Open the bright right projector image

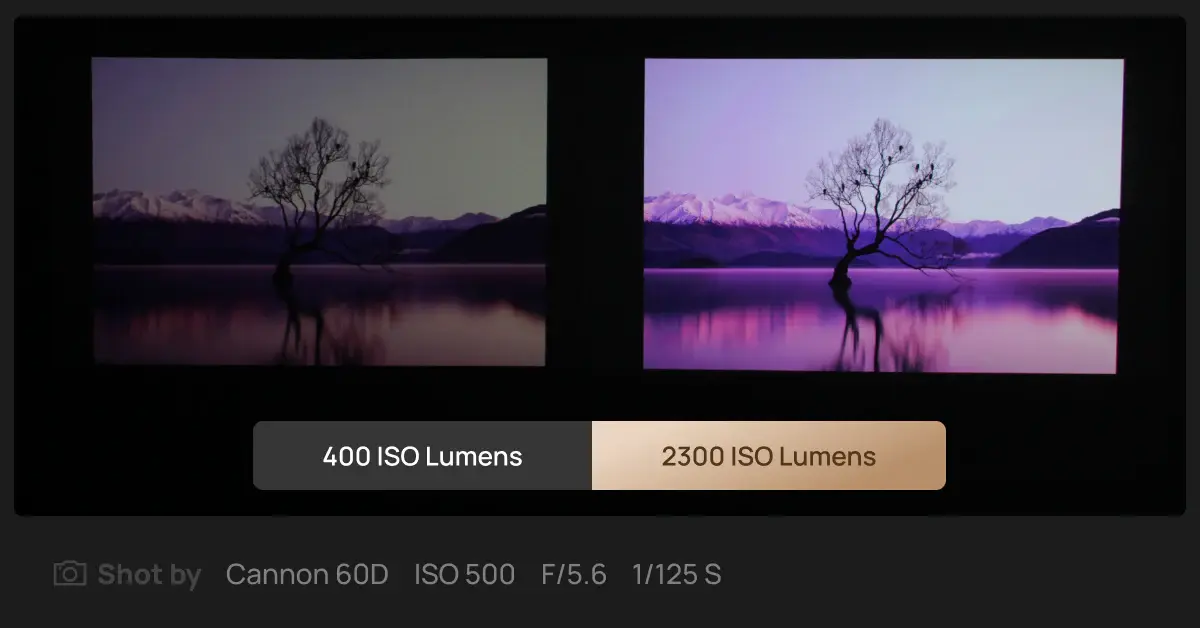click(x=883, y=215)
